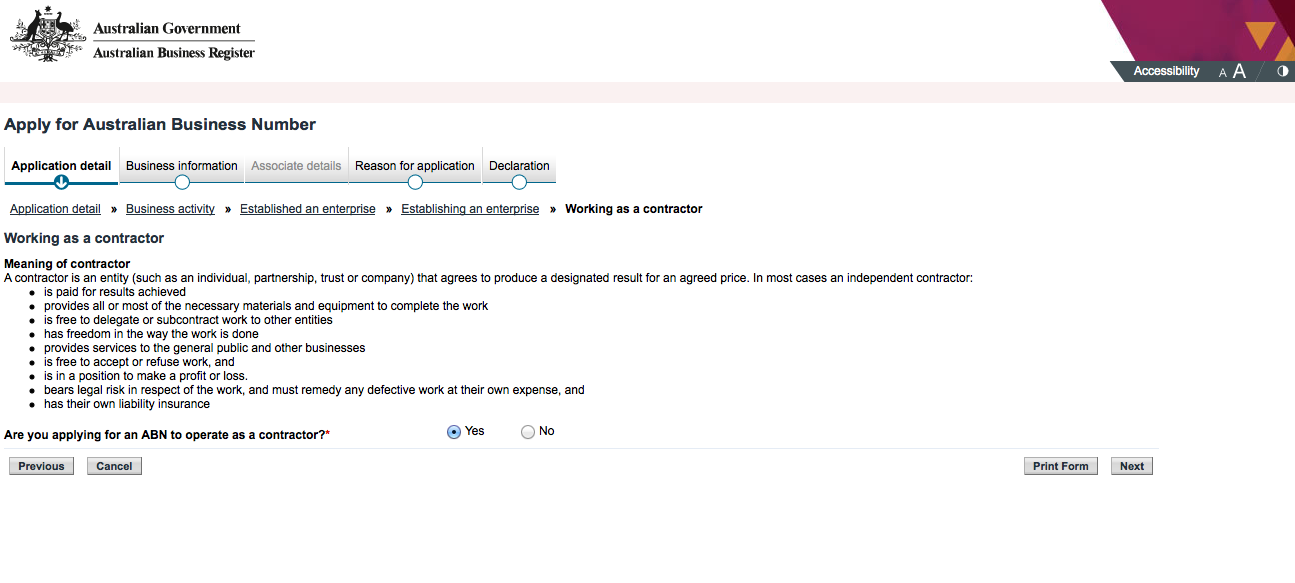Open the Reason for application tab

pyautogui.click(x=415, y=166)
